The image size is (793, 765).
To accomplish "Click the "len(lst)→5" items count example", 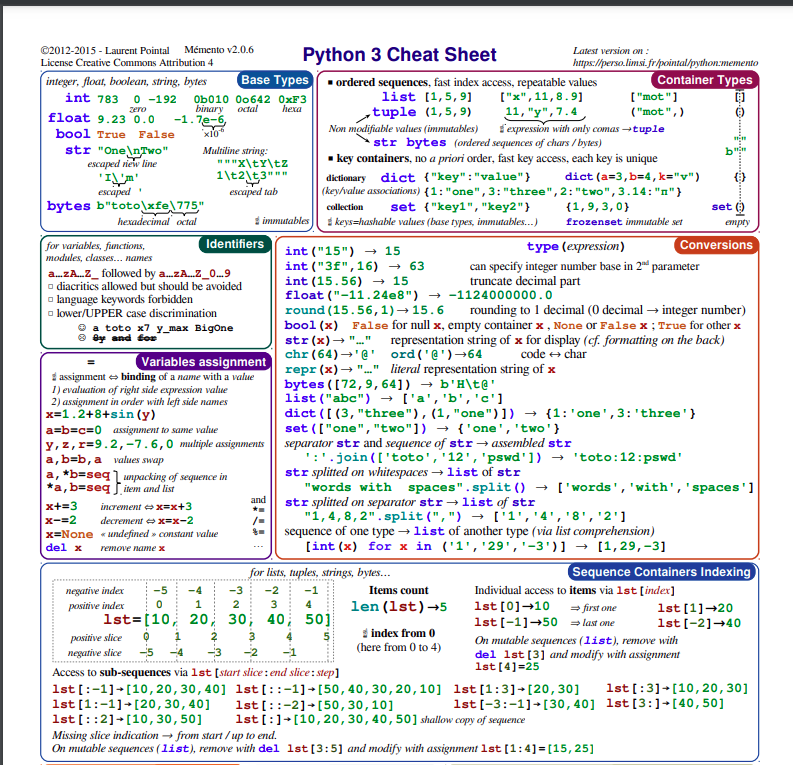I will click(399, 607).
